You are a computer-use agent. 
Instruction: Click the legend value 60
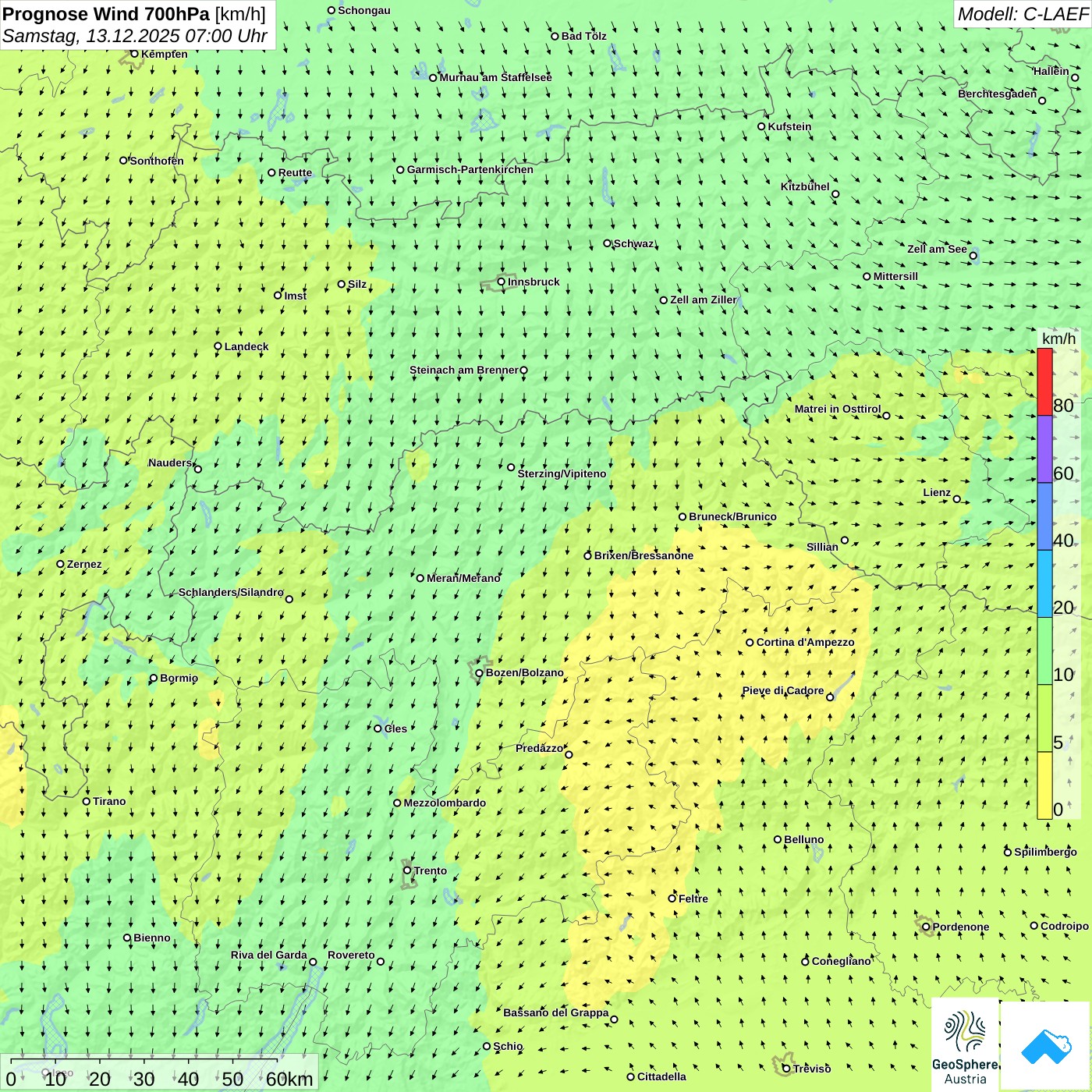point(1063,473)
